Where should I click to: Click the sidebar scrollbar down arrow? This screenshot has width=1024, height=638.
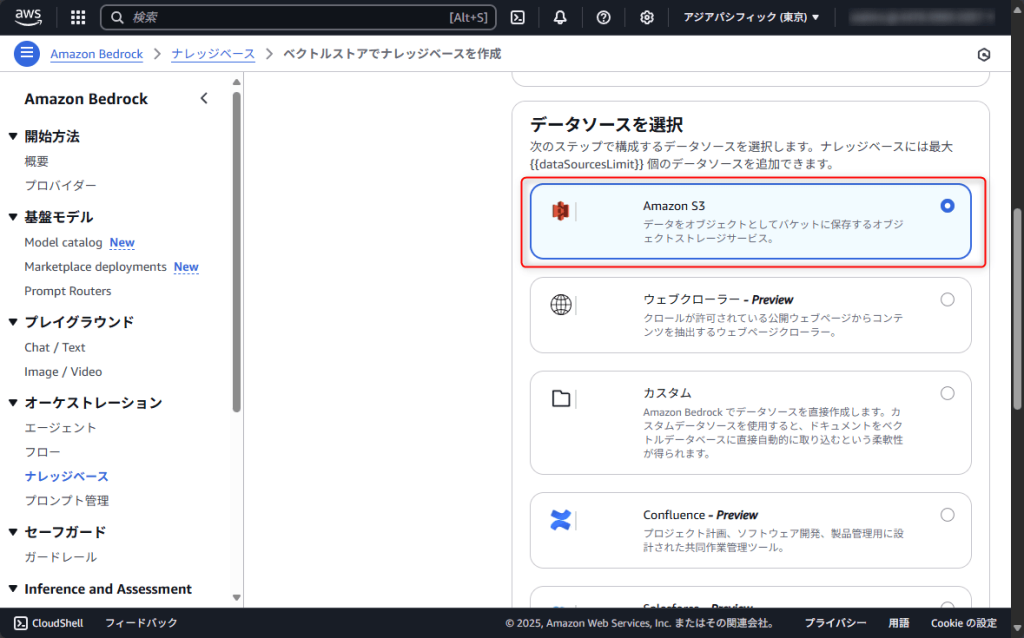[236, 598]
